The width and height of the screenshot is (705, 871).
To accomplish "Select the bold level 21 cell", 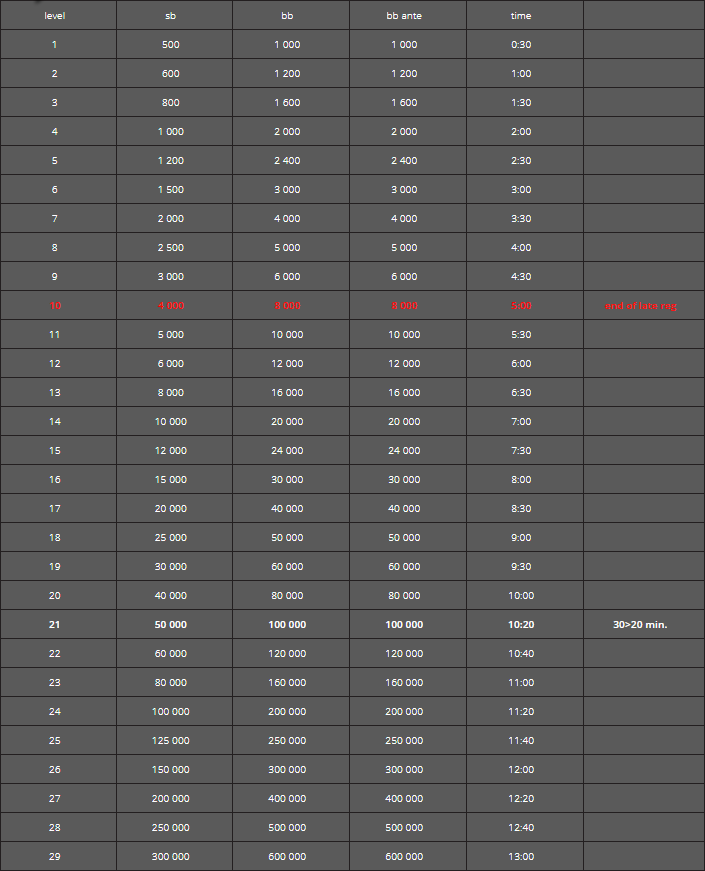I will click(54, 624).
